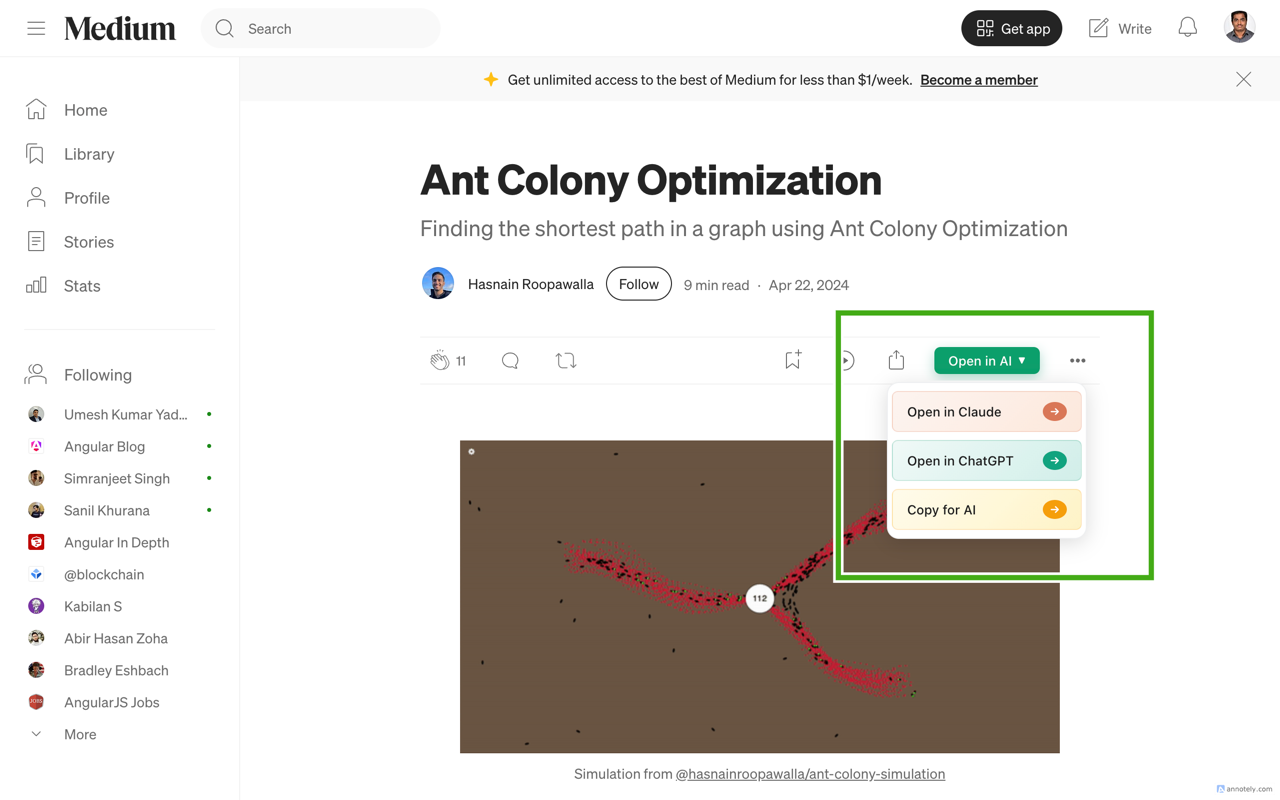Bookmark the story with save icon
This screenshot has height=800, width=1280.
coord(793,360)
